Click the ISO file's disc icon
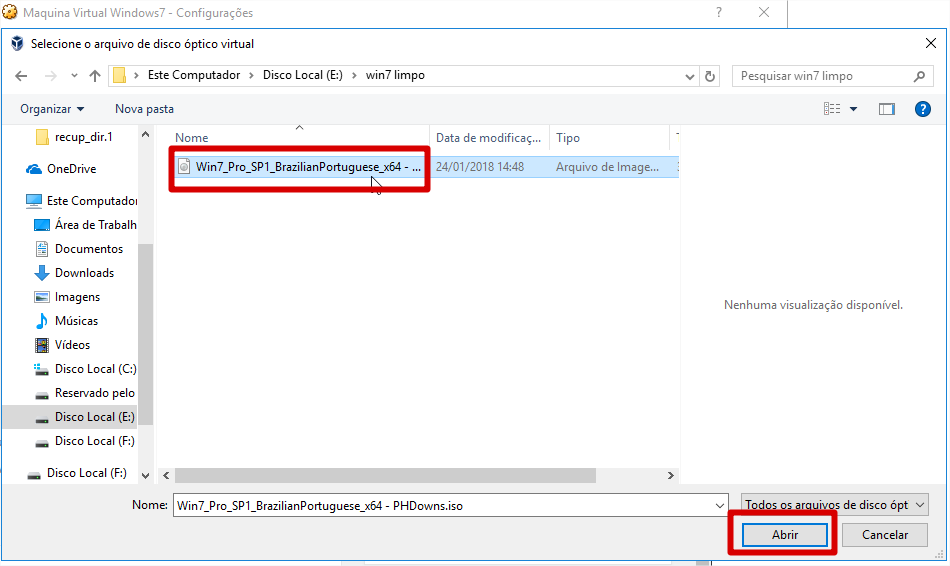The height and width of the screenshot is (566, 950). [184, 167]
